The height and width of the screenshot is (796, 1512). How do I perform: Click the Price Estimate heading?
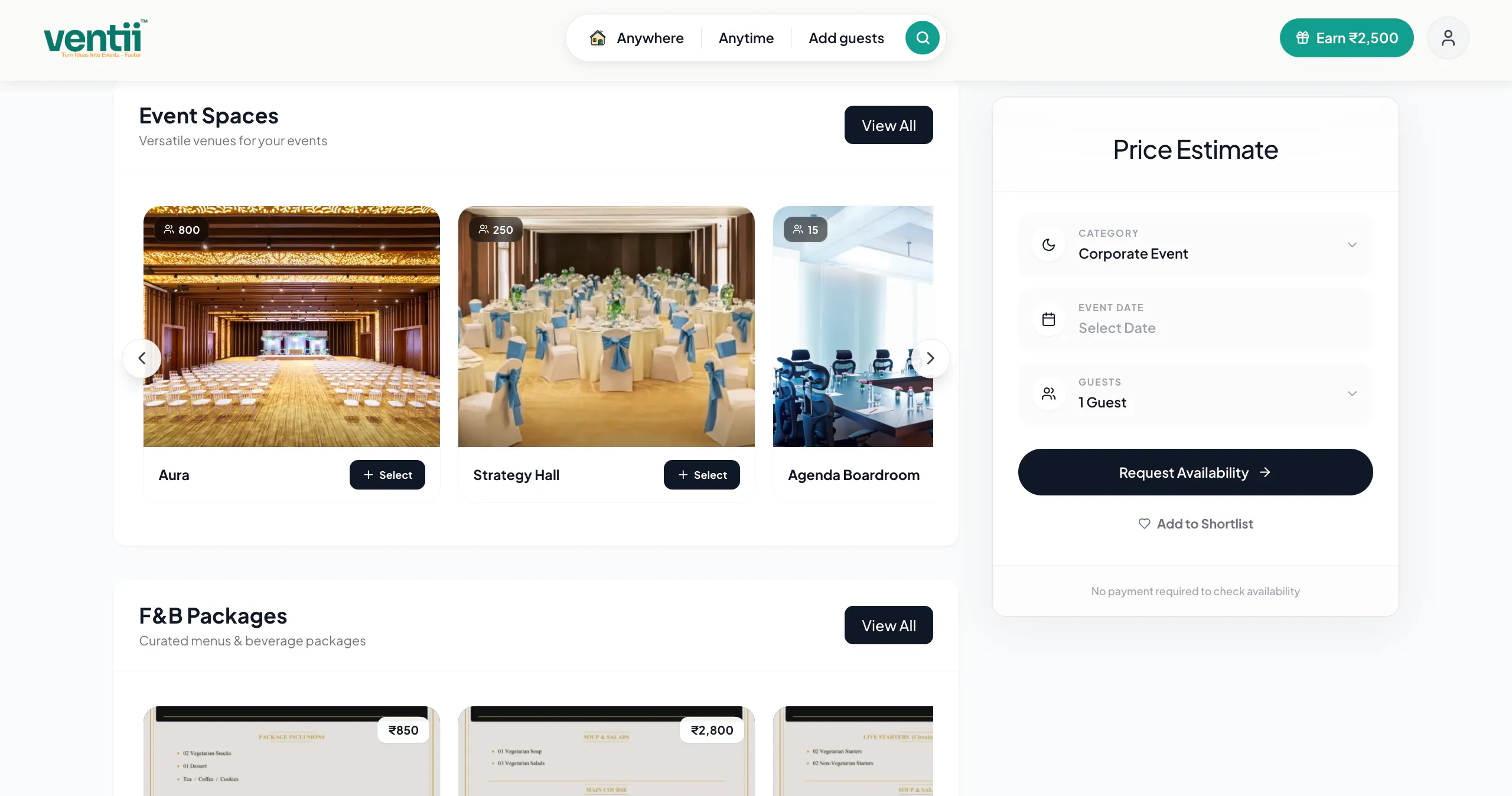point(1195,149)
